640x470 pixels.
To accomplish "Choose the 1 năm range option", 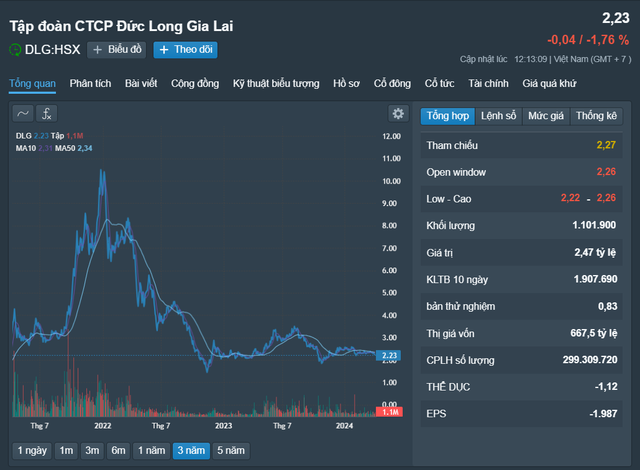I will click(x=152, y=451).
